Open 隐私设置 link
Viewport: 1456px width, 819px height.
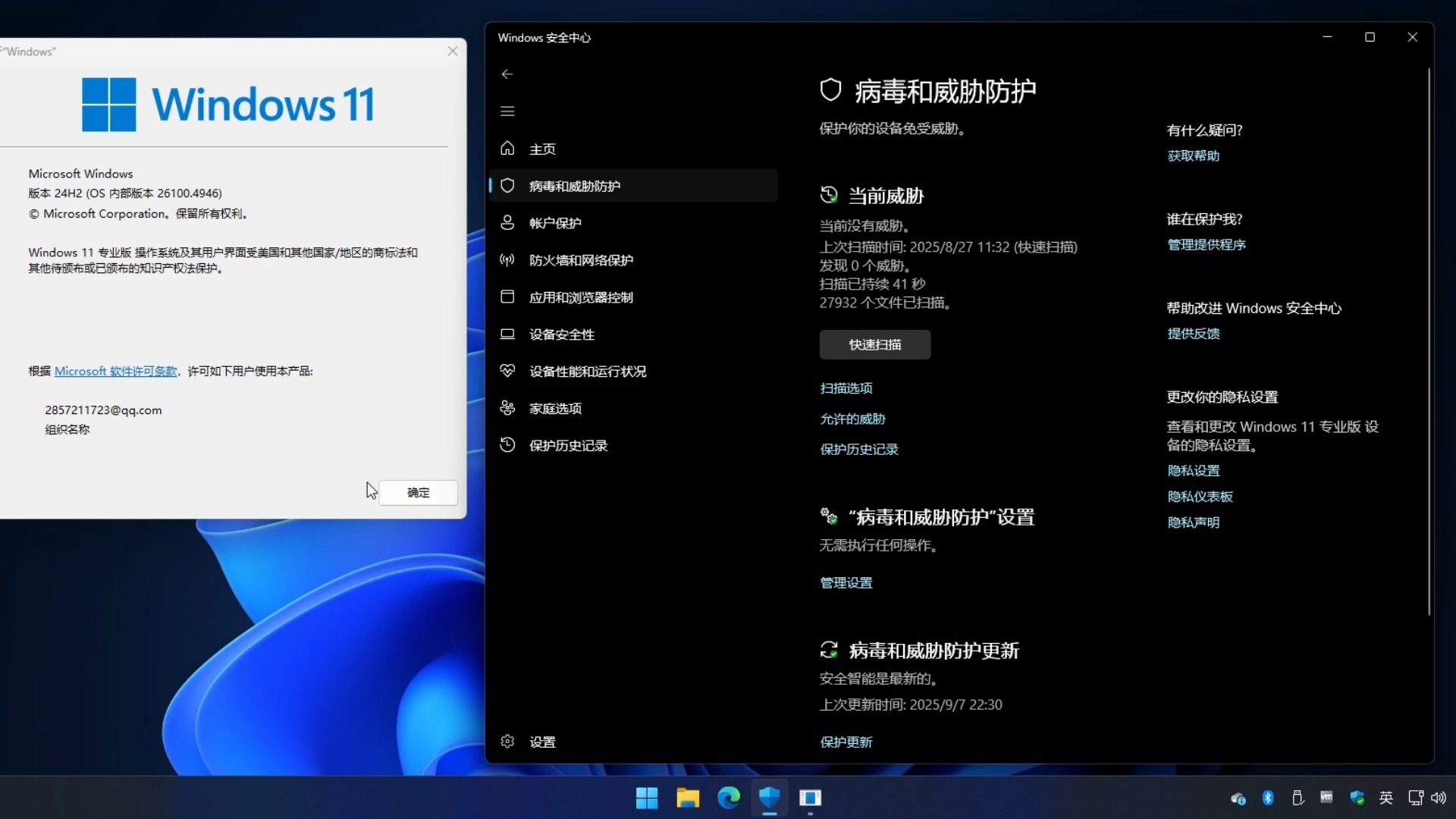(x=1194, y=471)
